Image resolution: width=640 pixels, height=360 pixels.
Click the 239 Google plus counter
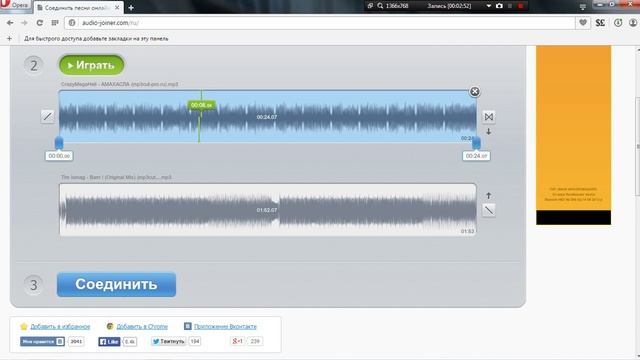[255, 341]
